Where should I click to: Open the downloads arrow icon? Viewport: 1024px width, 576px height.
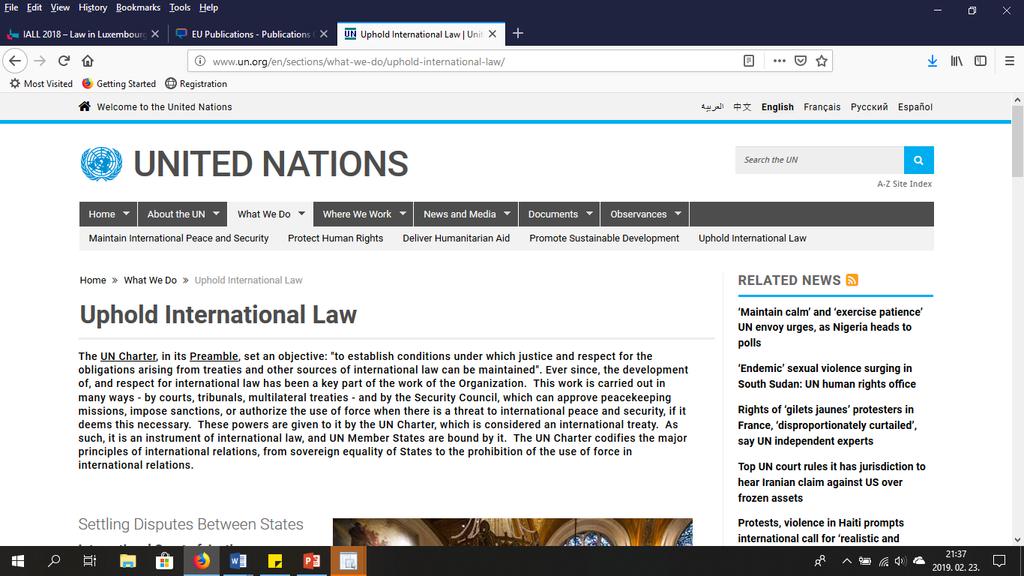932,61
